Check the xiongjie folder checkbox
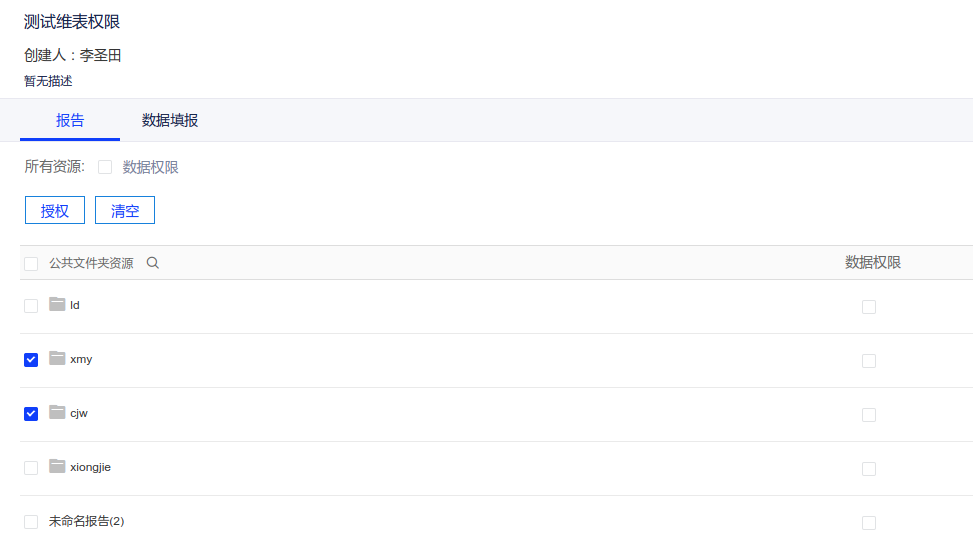Viewport: 973px width, 548px height. click(31, 468)
